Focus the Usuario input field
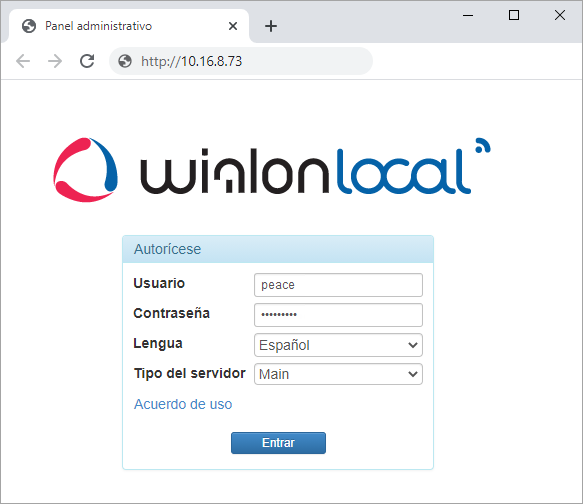 click(338, 285)
